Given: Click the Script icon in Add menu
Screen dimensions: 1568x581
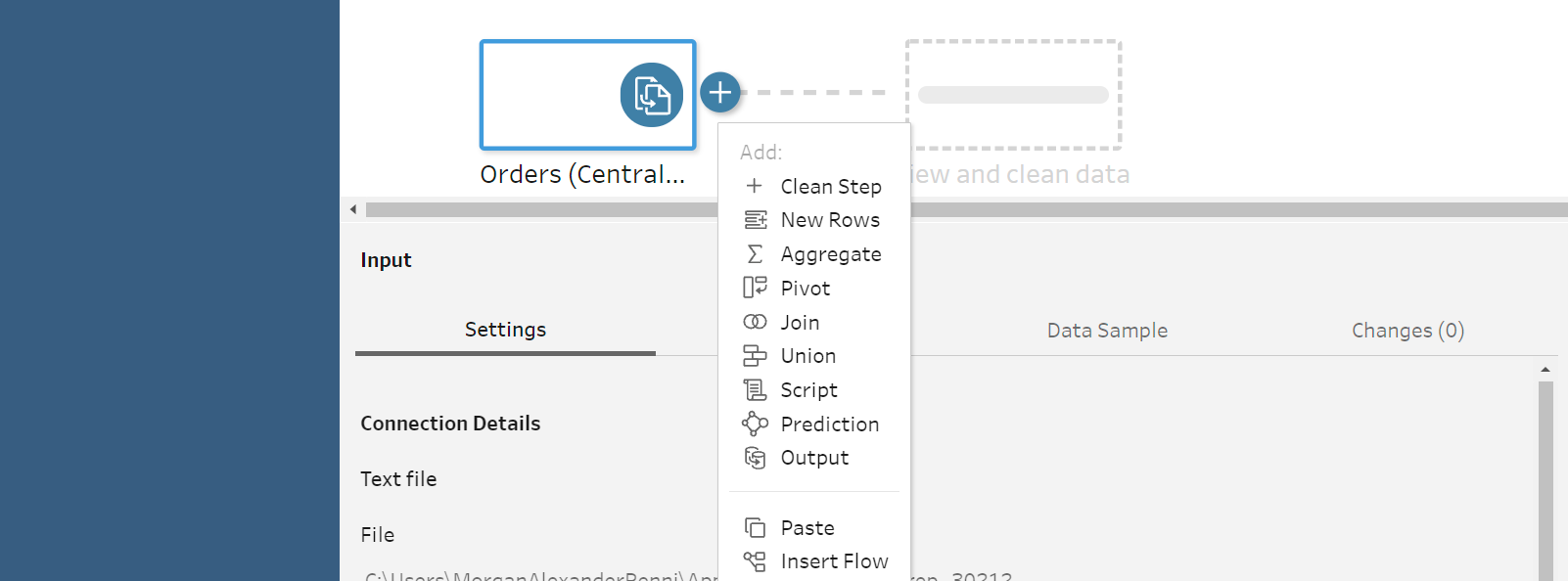Looking at the screenshot, I should click(x=755, y=390).
